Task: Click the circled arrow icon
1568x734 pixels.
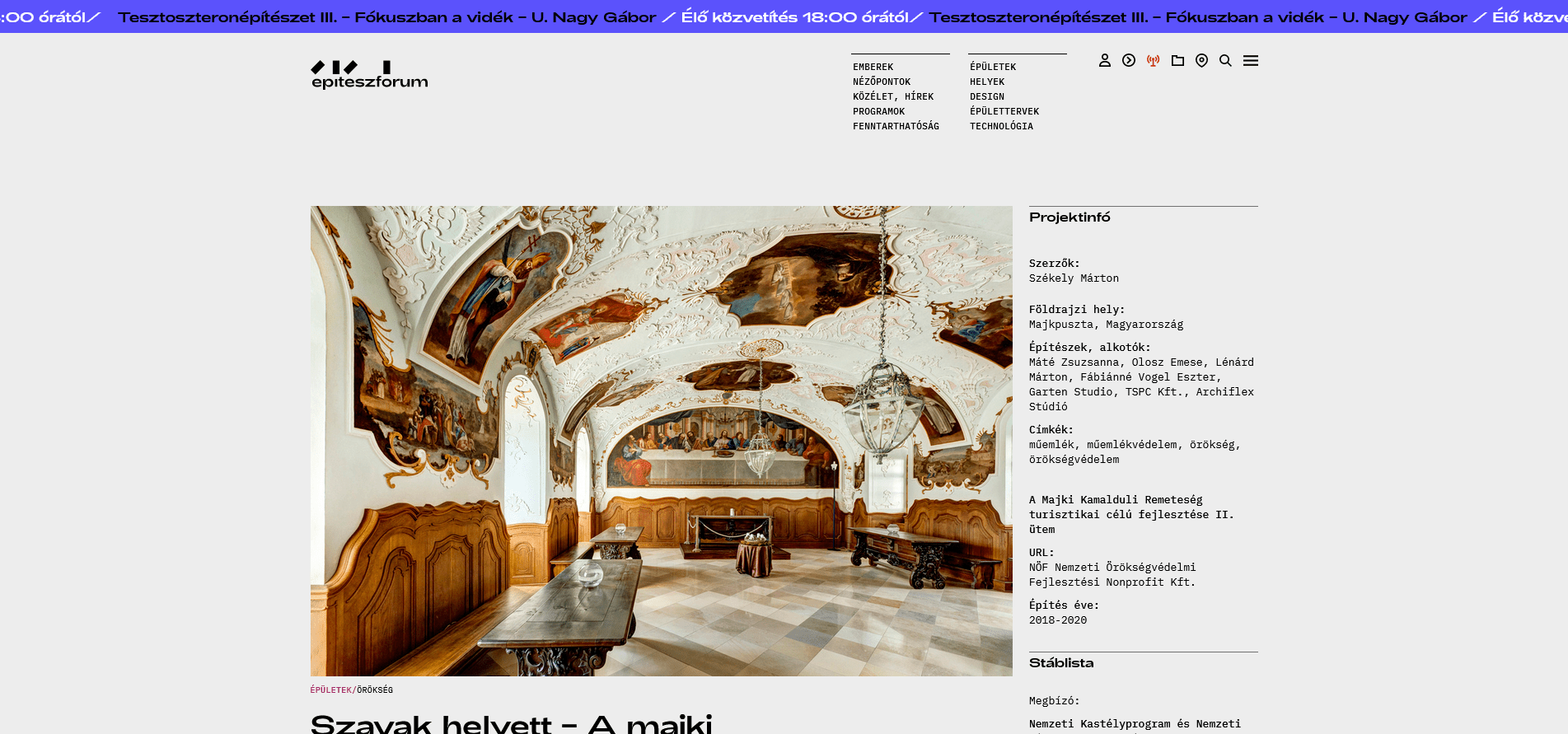Action: click(x=1129, y=60)
